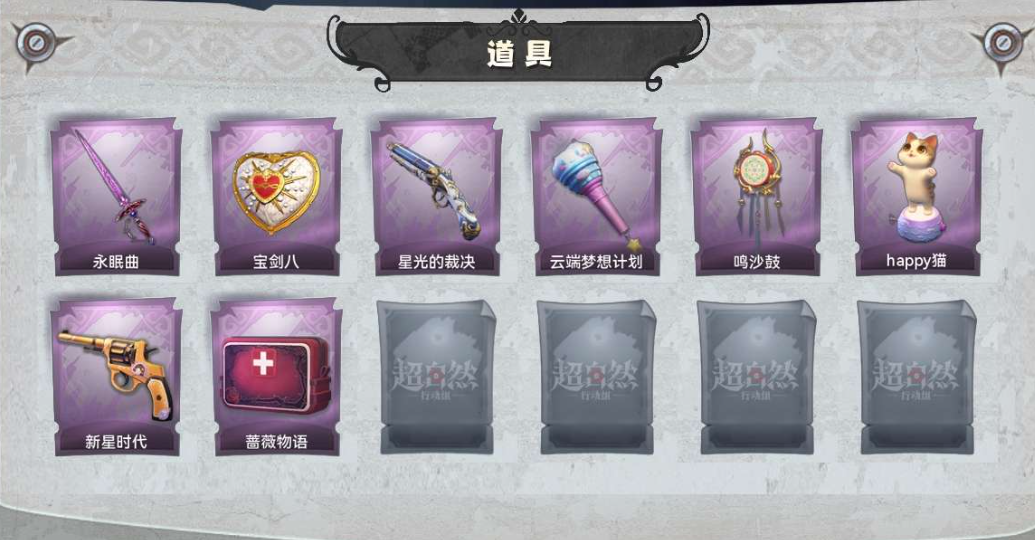Choose the 宝剑八 heart shield item
Screen dimensions: 1035x540
[x=276, y=197]
